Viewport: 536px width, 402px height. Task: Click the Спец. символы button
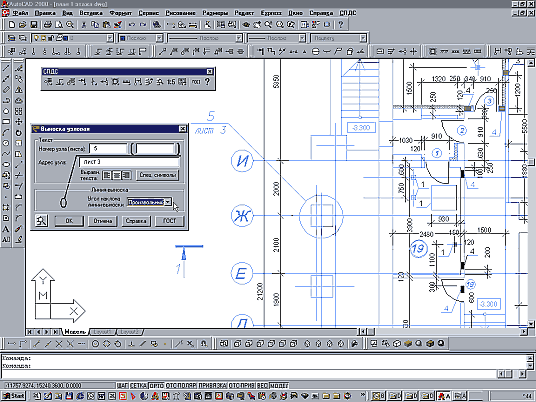pyautogui.click(x=158, y=175)
